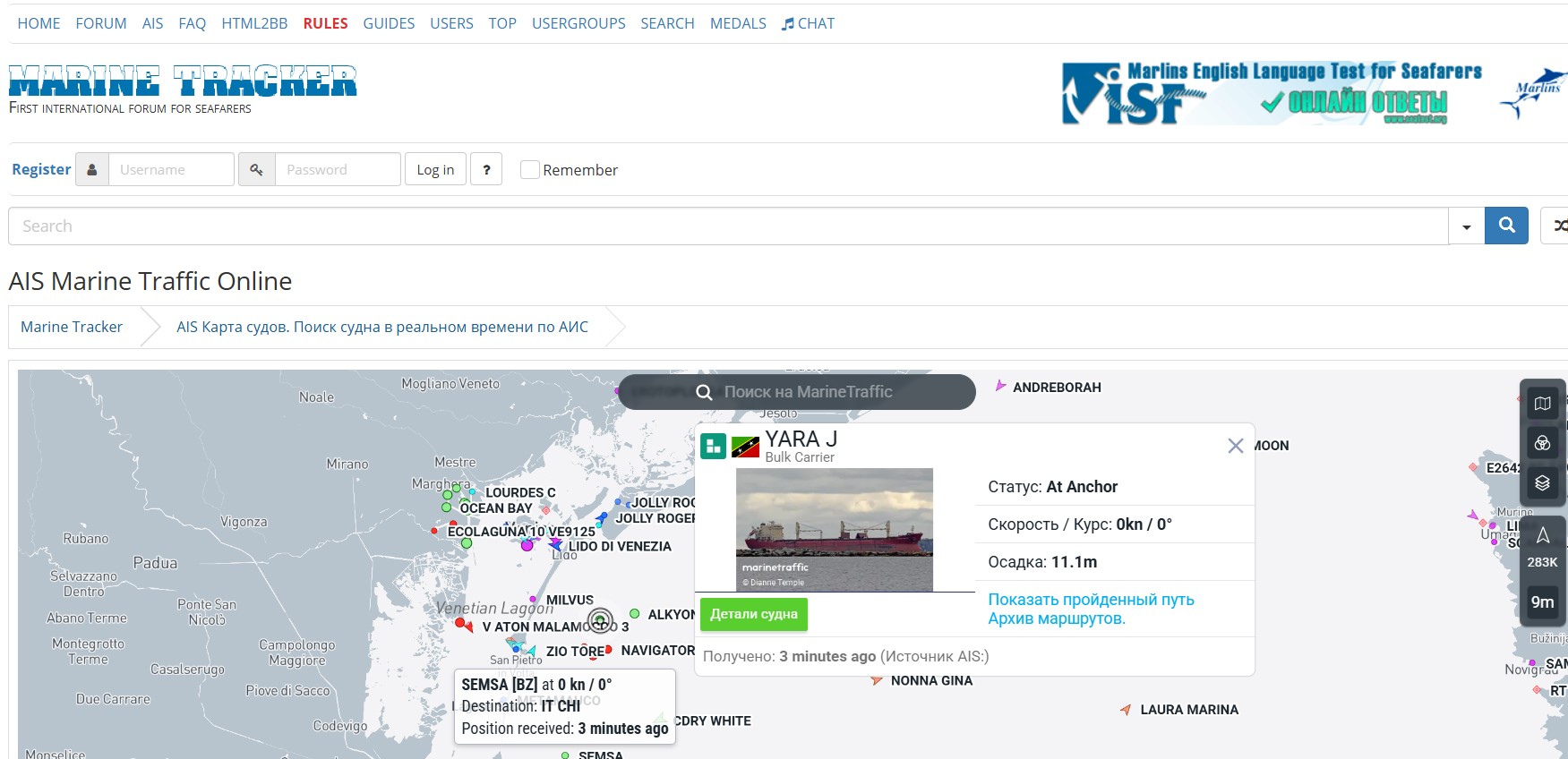1568x759 pixels.
Task: Click Архив маршрутов link
Action: pyautogui.click(x=1057, y=618)
